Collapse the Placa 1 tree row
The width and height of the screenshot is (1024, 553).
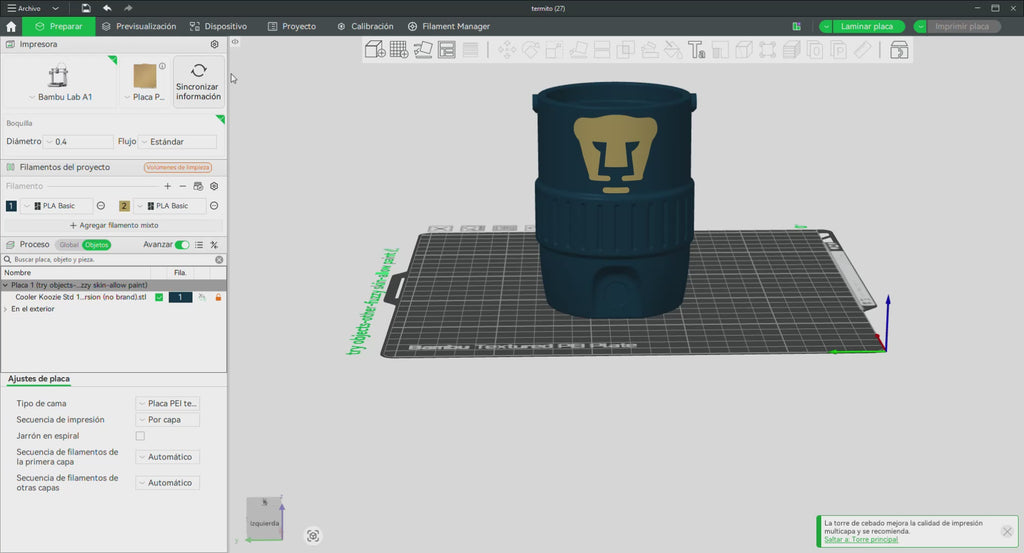click(x=6, y=285)
